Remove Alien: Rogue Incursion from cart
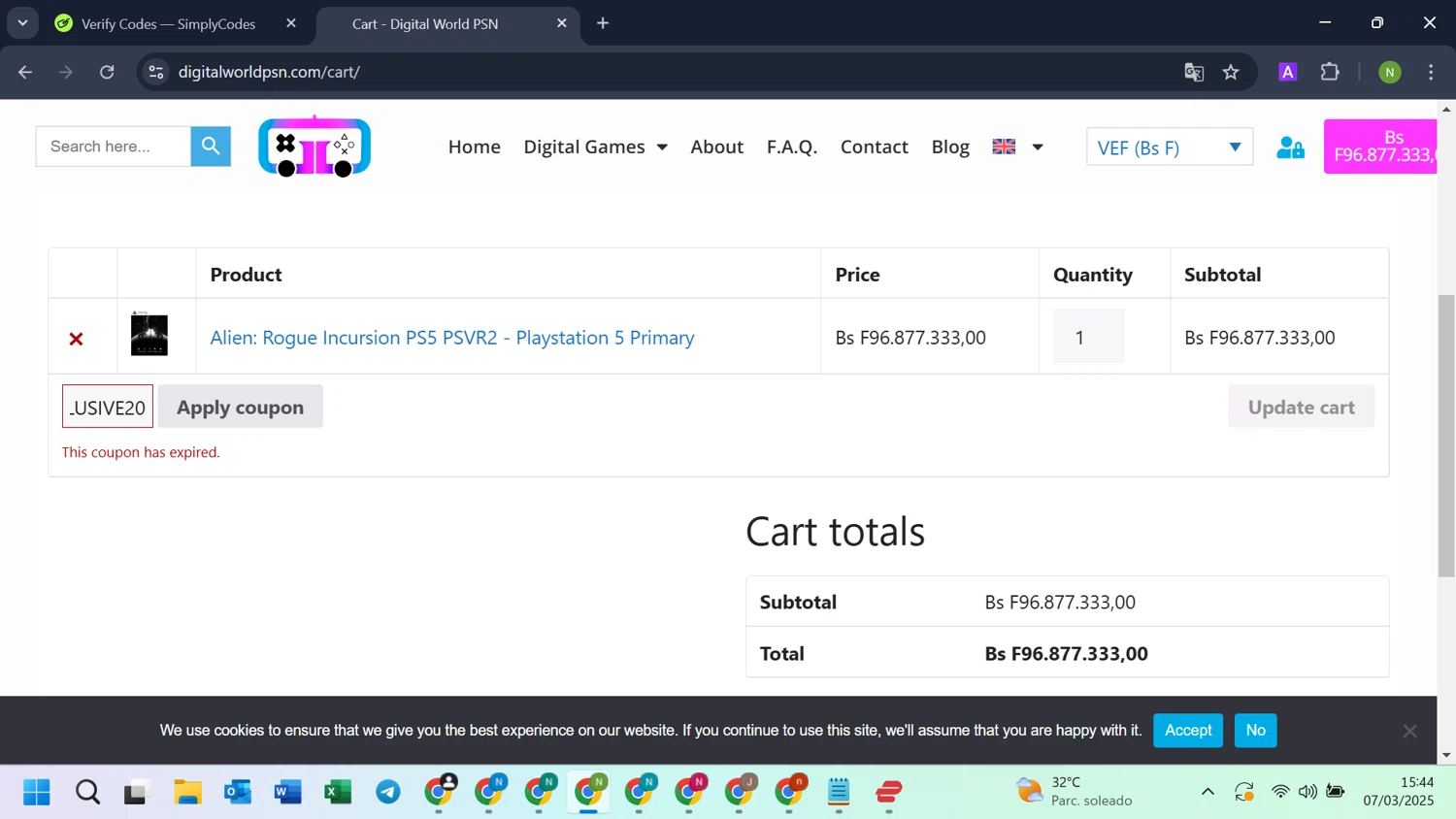The height and width of the screenshot is (819, 1456). [76, 339]
